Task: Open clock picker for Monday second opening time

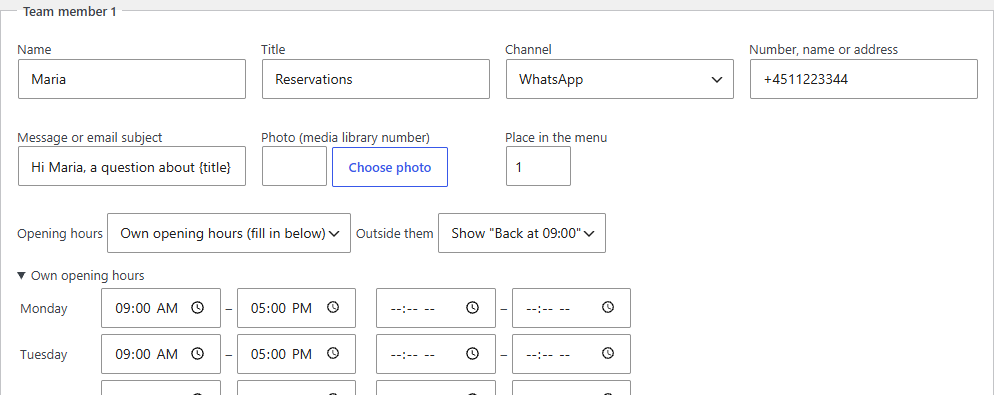Action: pos(472,308)
